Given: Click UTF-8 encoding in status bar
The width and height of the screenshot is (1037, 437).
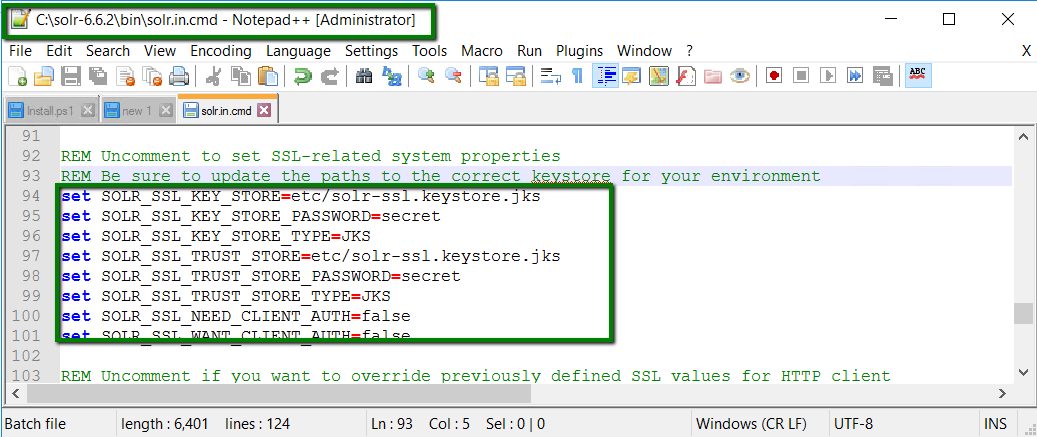Looking at the screenshot, I should pyautogui.click(x=853, y=424).
